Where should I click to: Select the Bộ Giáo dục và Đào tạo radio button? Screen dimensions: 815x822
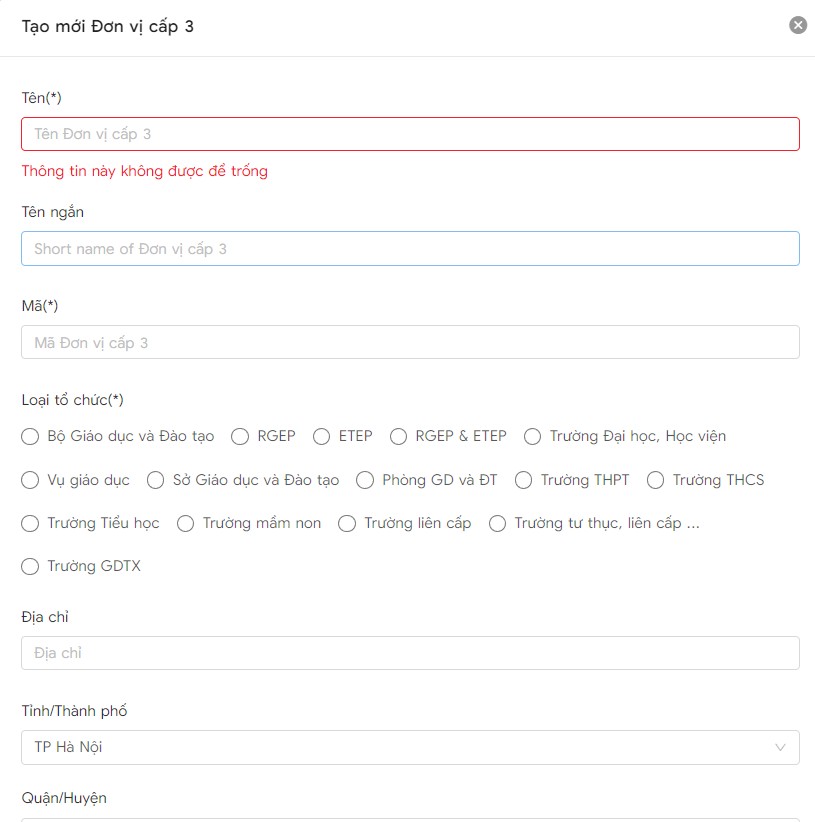point(31,436)
